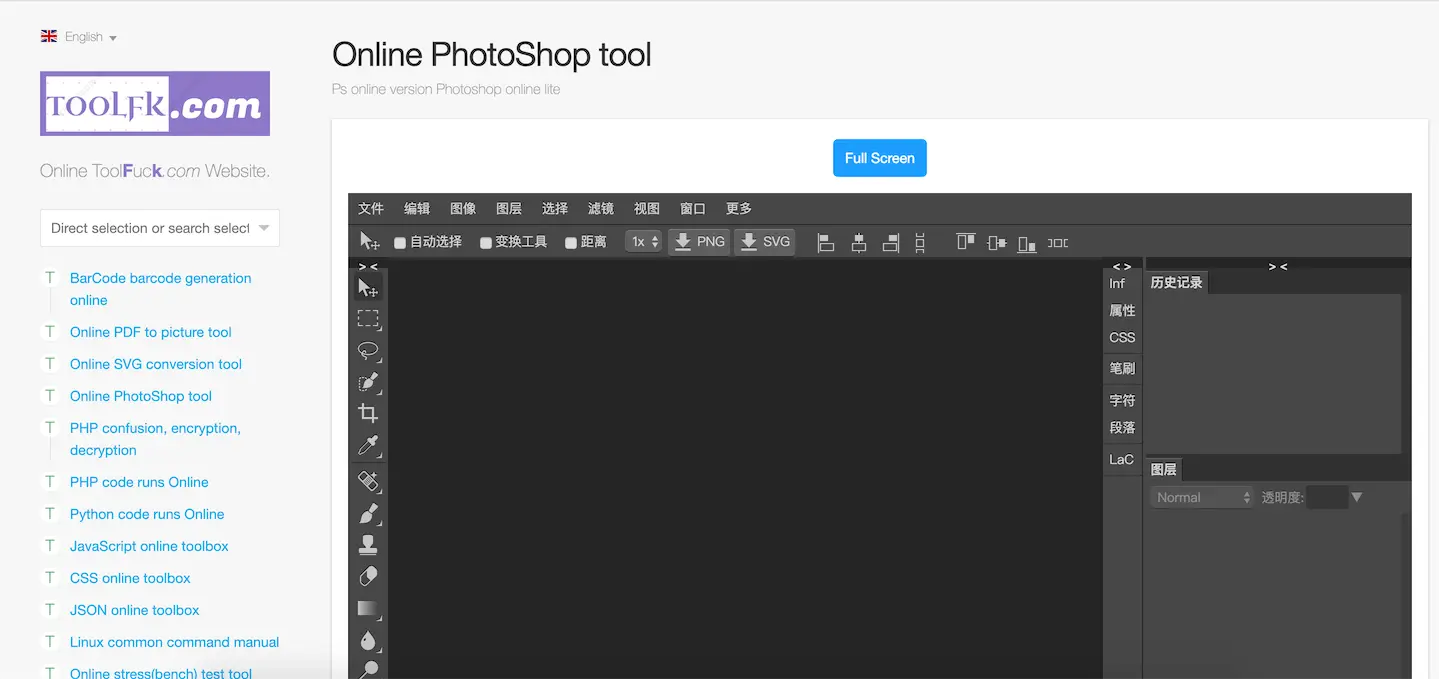Select the Crop tool
Viewport: 1439px width, 679px height.
click(x=369, y=412)
